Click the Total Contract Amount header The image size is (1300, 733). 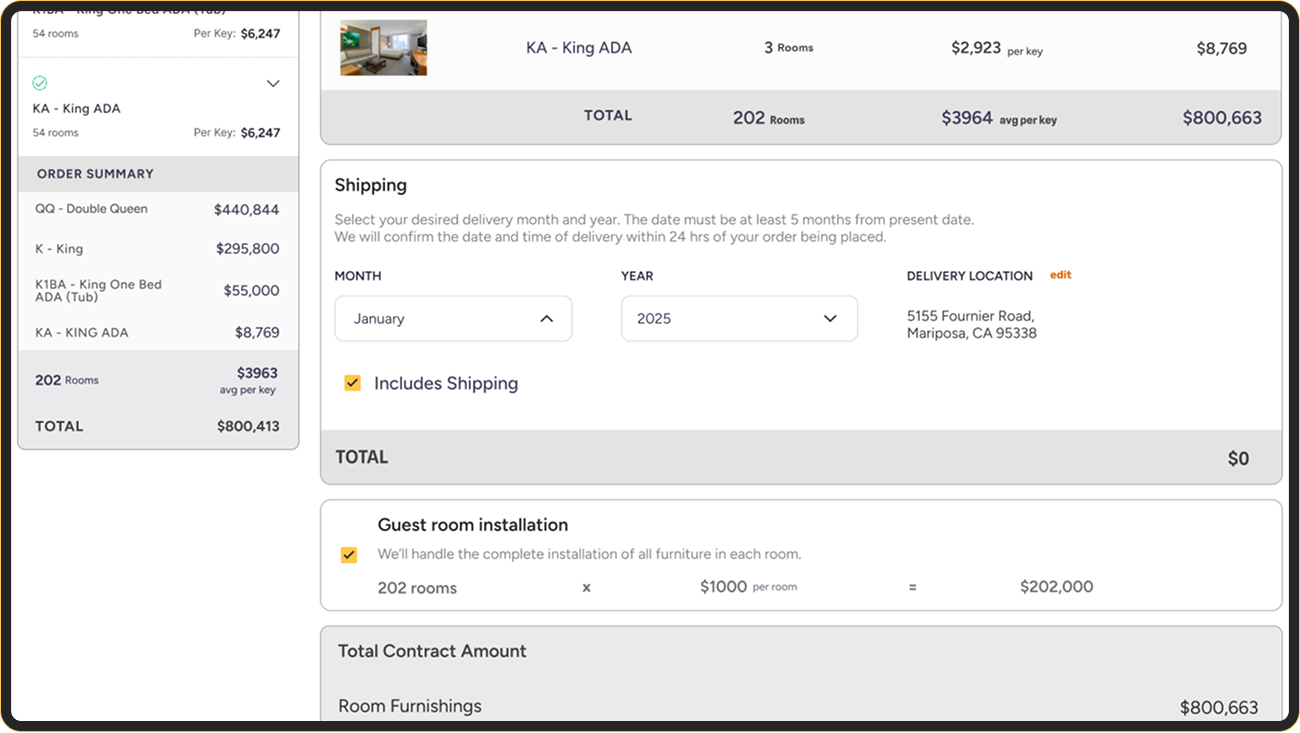(432, 651)
